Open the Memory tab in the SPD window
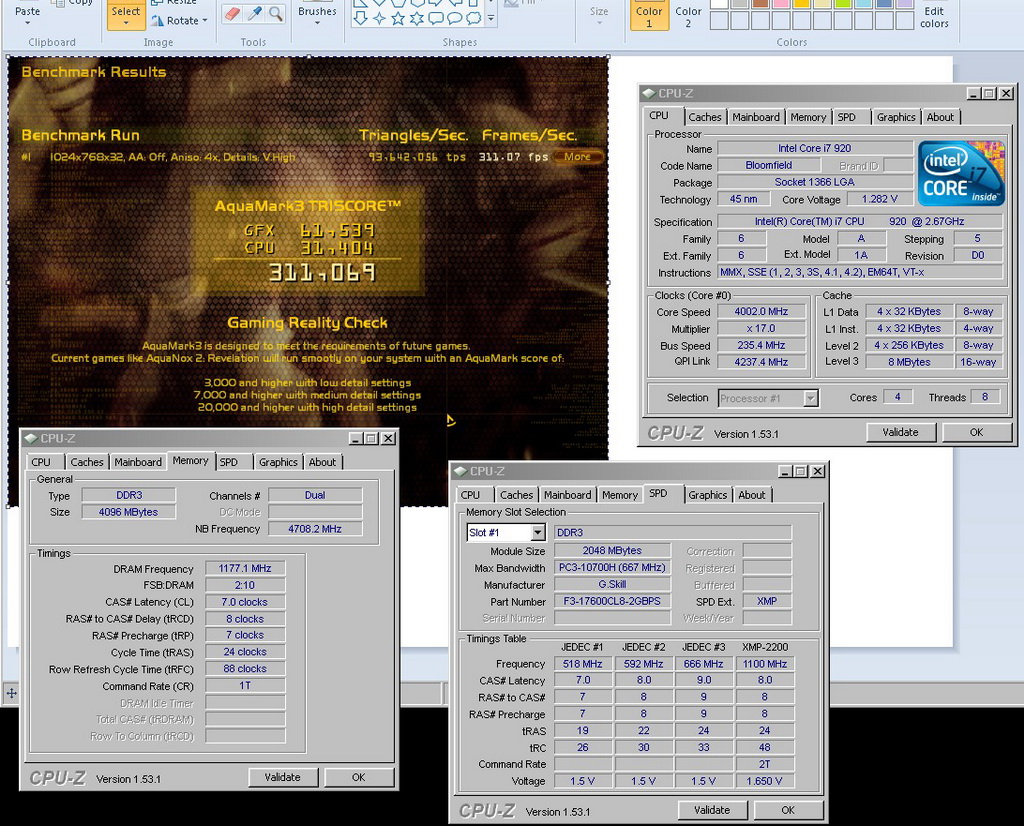Image resolution: width=1024 pixels, height=826 pixels. [x=620, y=495]
